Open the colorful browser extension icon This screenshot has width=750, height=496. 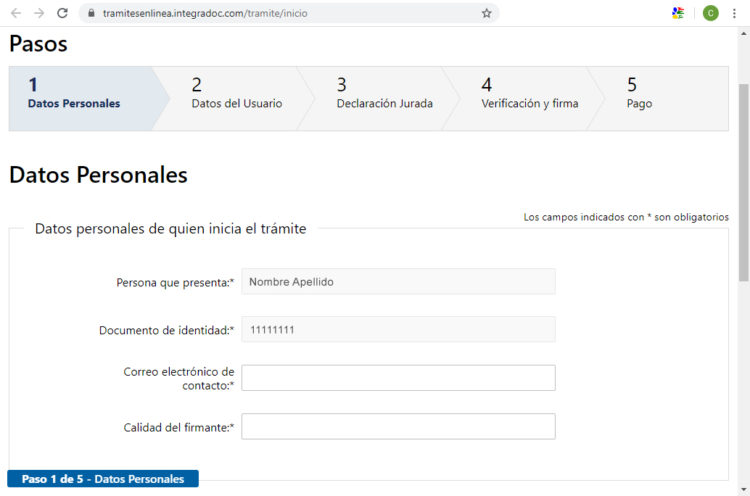[x=678, y=13]
